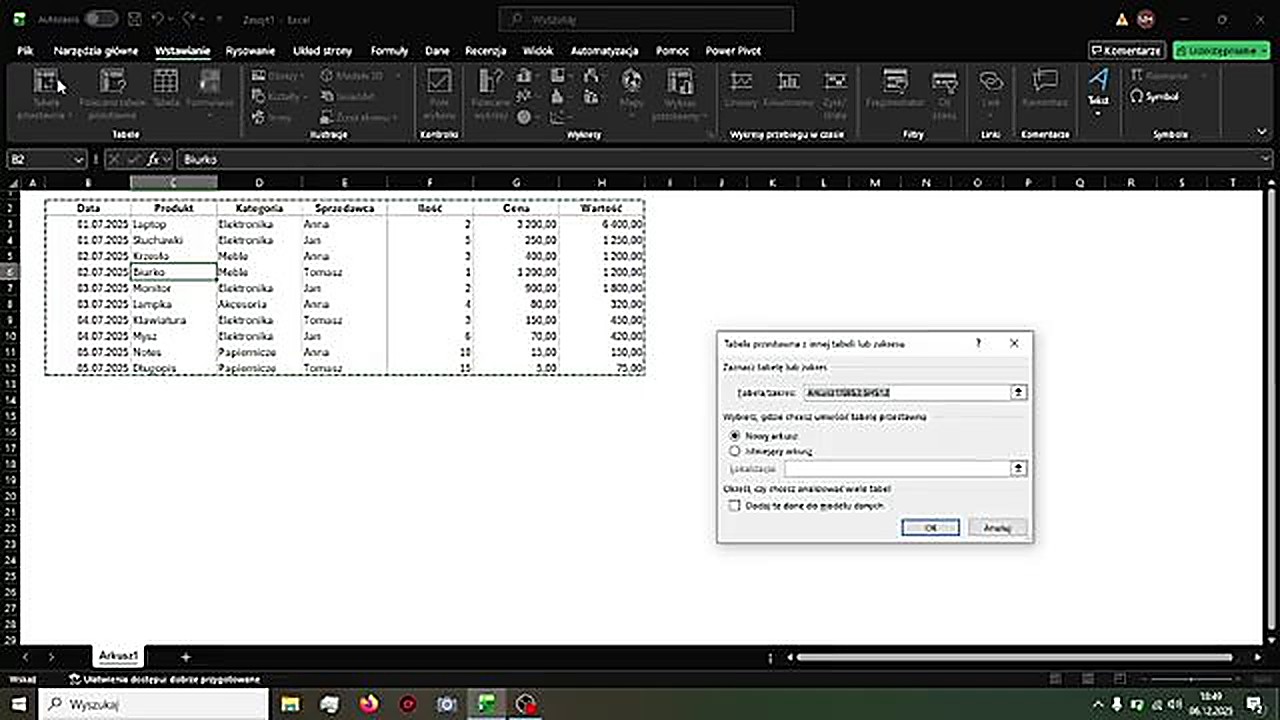Open the Dane ribbon tab
The height and width of the screenshot is (720, 1280).
[x=437, y=50]
